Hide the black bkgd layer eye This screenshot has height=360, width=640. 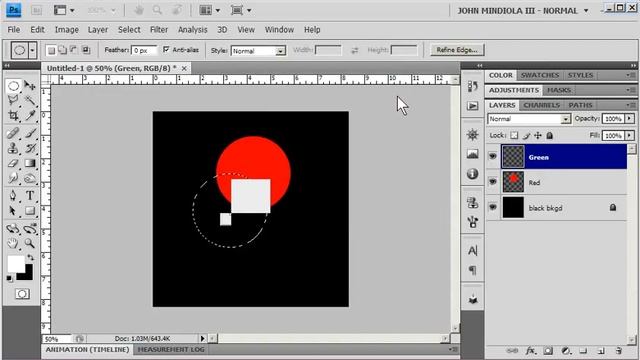coord(493,207)
